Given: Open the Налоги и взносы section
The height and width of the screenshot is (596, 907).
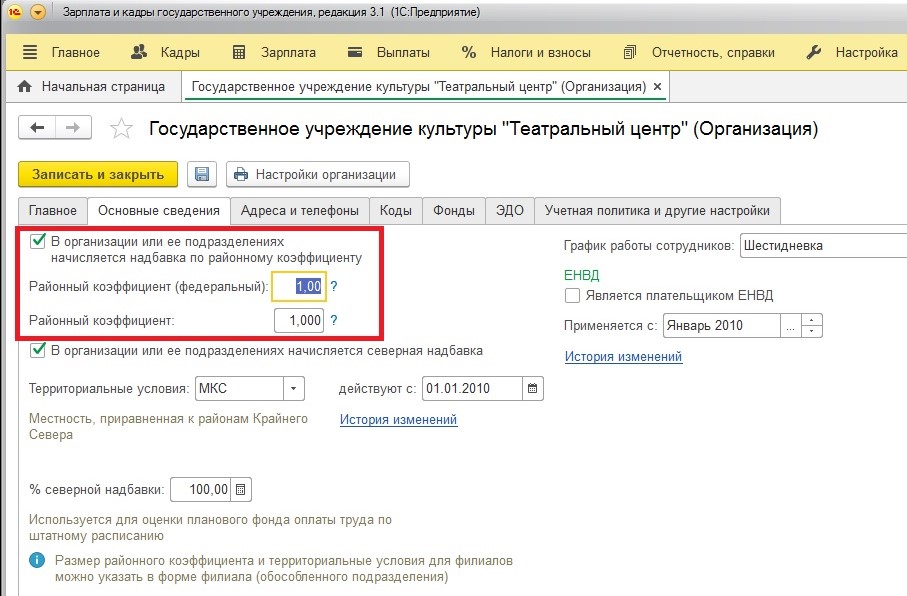Looking at the screenshot, I should [526, 53].
